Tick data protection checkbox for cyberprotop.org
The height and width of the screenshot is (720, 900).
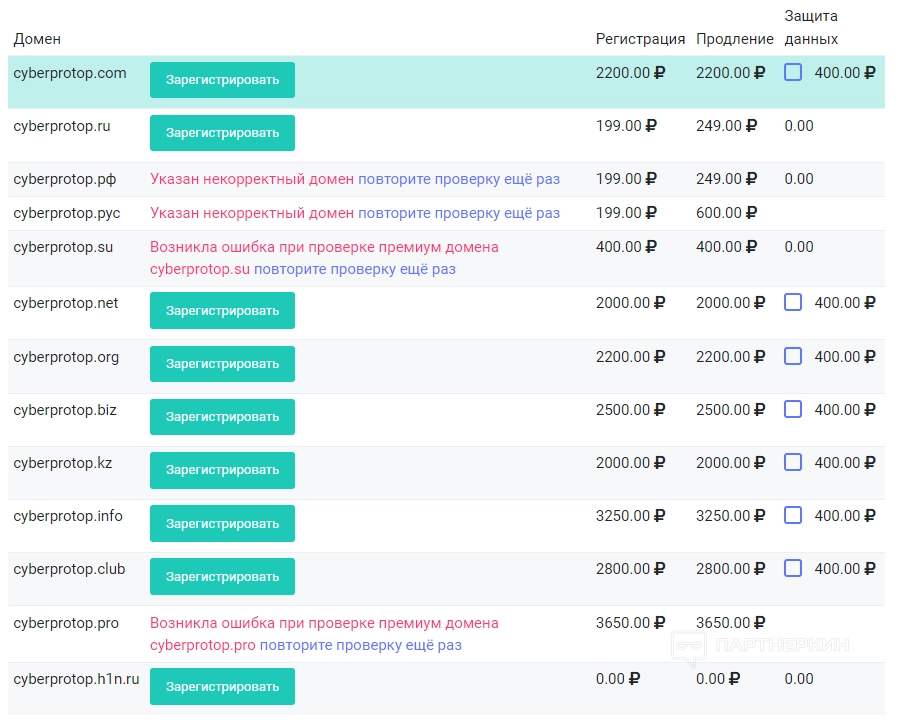pyautogui.click(x=793, y=356)
